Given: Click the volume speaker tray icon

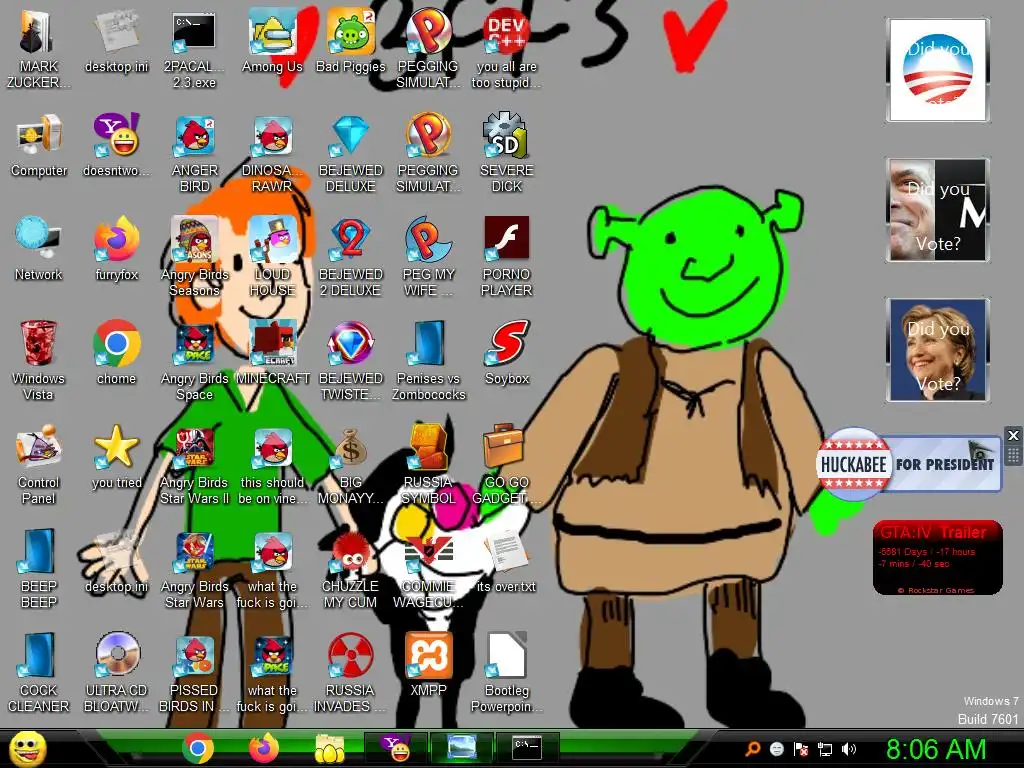Looking at the screenshot, I should (849, 749).
